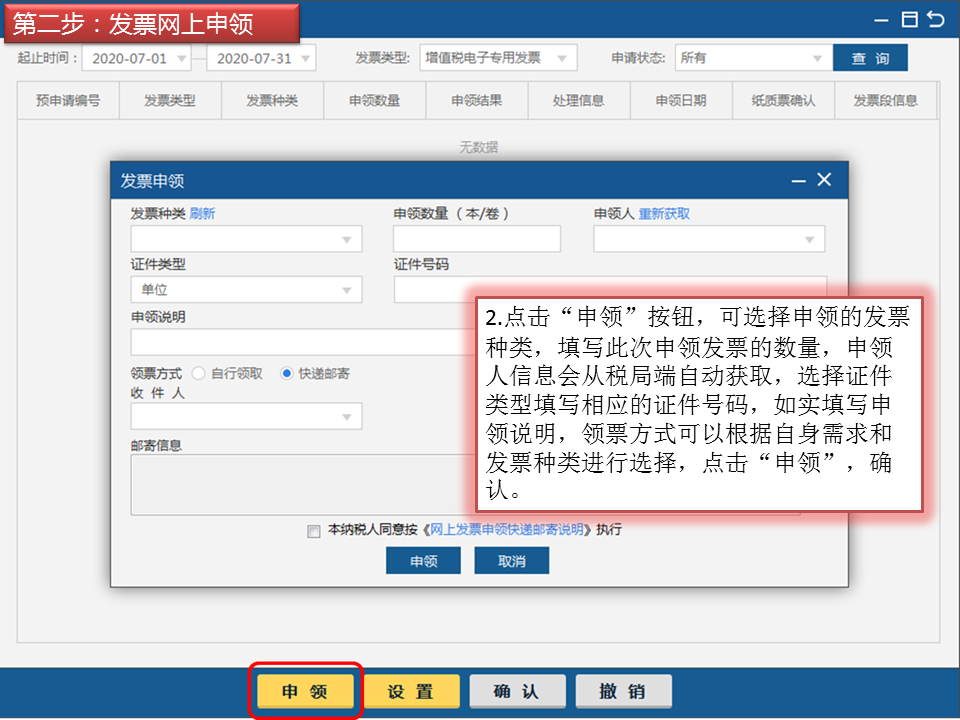
Task: Click the 邮寄信息 text area
Action: (x=302, y=484)
